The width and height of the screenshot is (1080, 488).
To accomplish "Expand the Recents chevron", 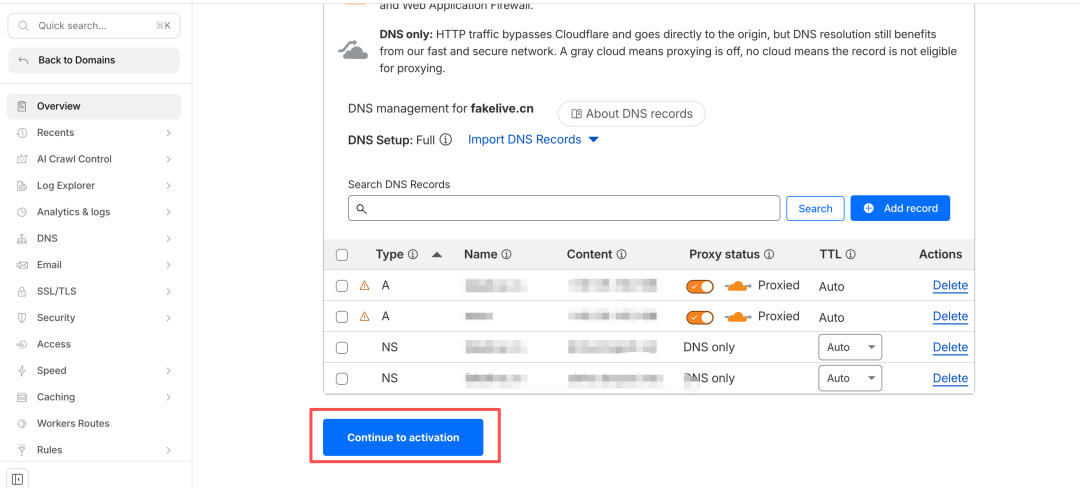I will click(168, 133).
